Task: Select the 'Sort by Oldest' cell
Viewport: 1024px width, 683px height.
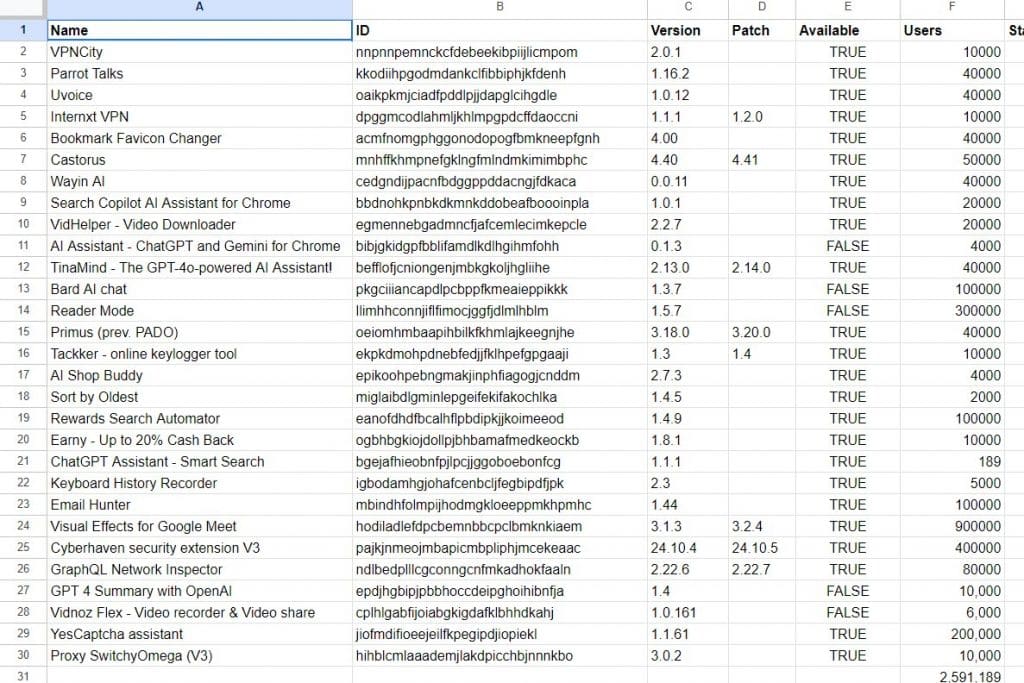Action: (199, 396)
